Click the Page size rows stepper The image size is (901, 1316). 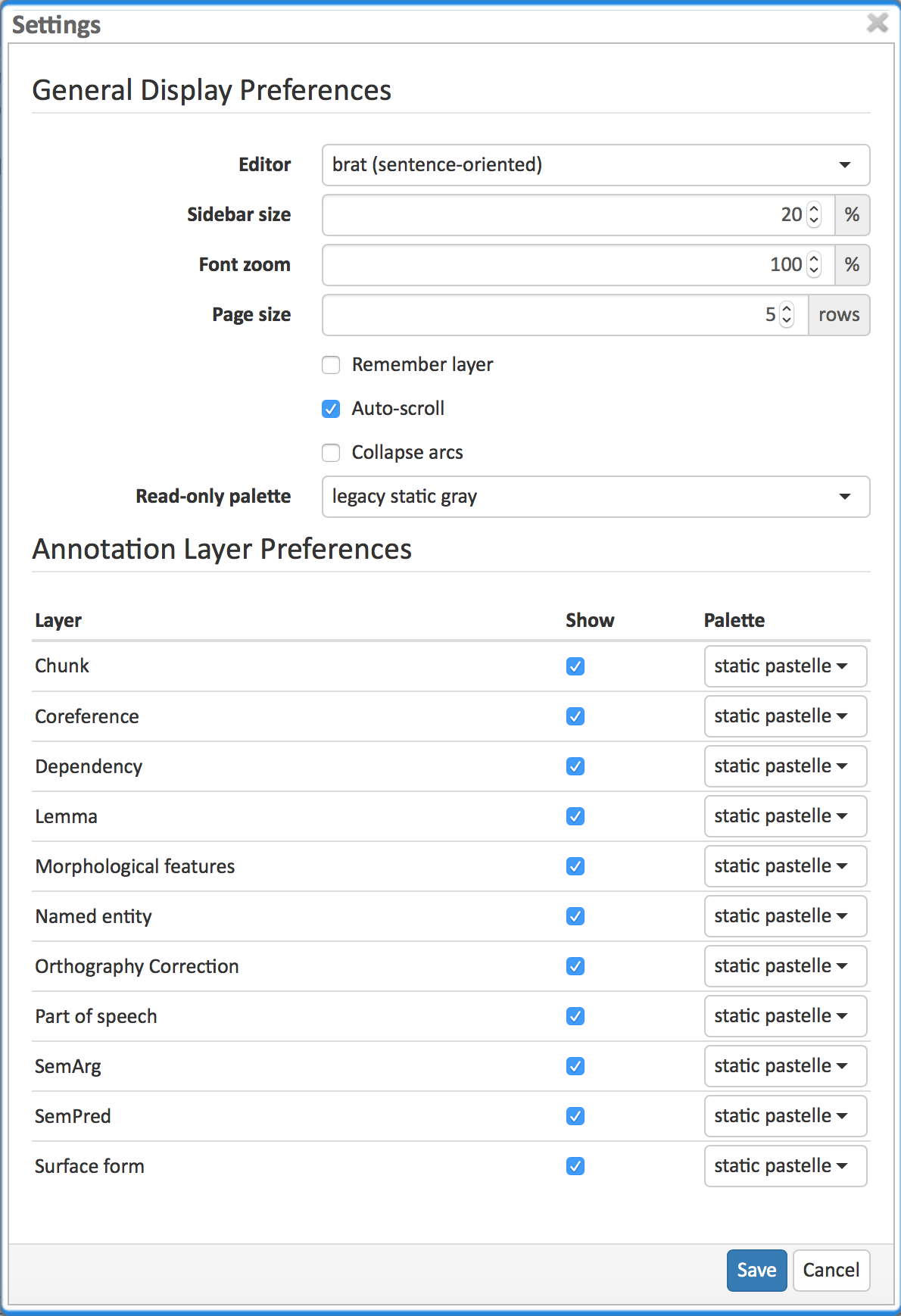(x=787, y=314)
